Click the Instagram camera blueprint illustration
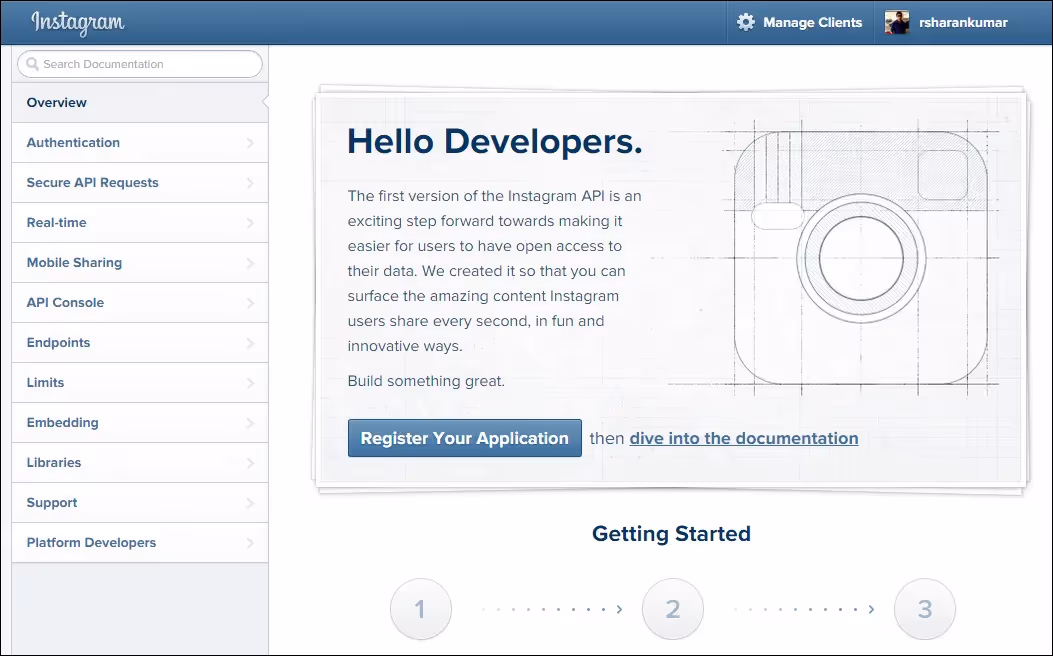 pyautogui.click(x=860, y=259)
